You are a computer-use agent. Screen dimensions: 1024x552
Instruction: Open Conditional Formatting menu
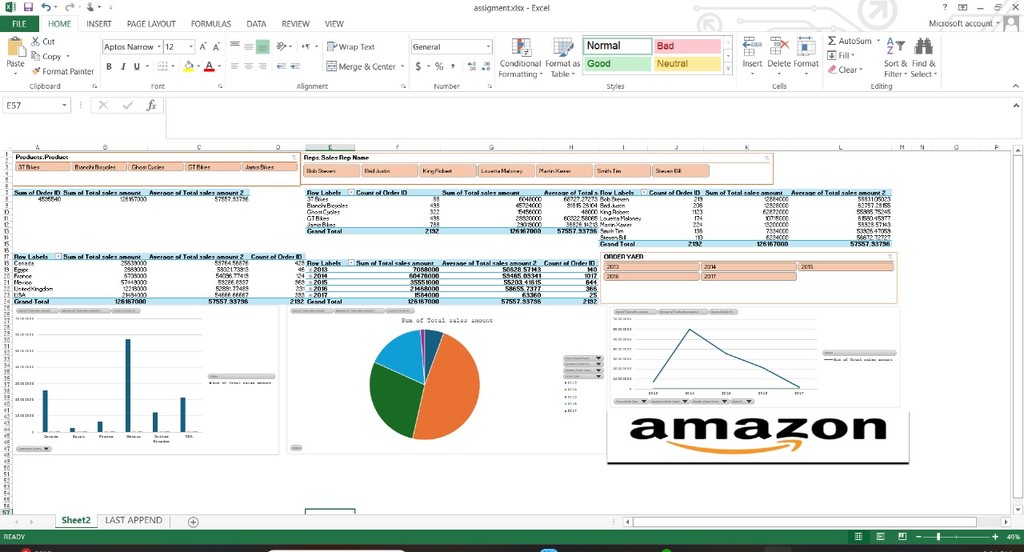tap(520, 58)
